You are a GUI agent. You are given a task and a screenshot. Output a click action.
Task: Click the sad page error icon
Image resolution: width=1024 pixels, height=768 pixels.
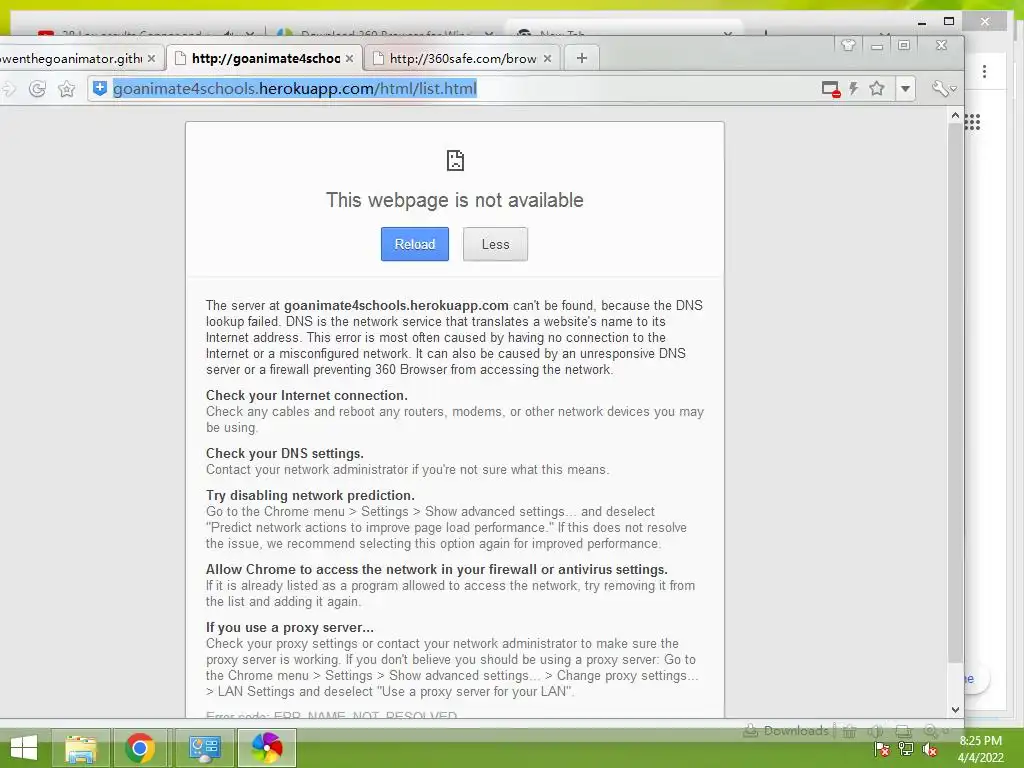tap(455, 160)
